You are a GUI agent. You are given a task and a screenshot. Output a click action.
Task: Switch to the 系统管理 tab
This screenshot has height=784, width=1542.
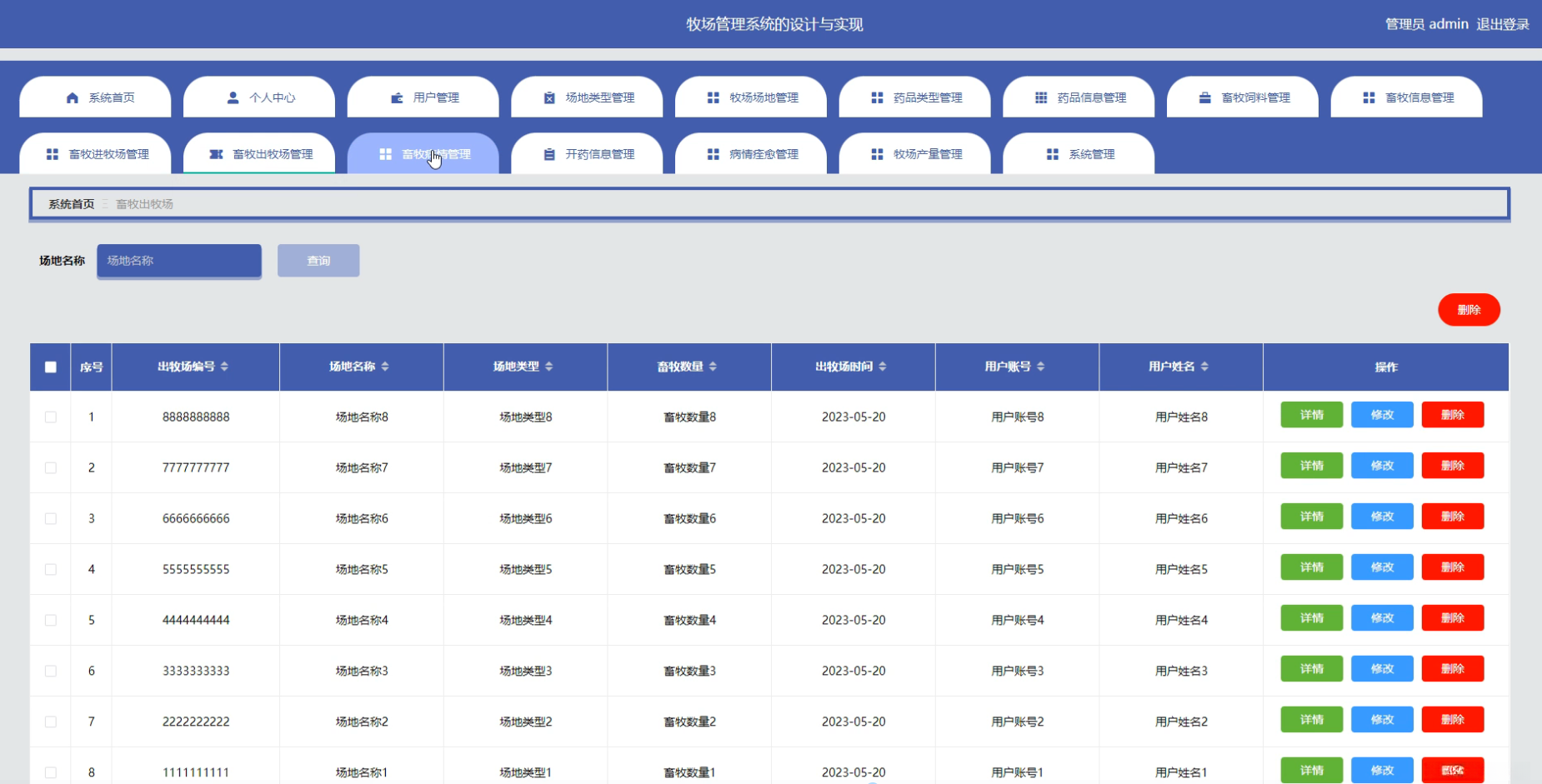[1079, 155]
